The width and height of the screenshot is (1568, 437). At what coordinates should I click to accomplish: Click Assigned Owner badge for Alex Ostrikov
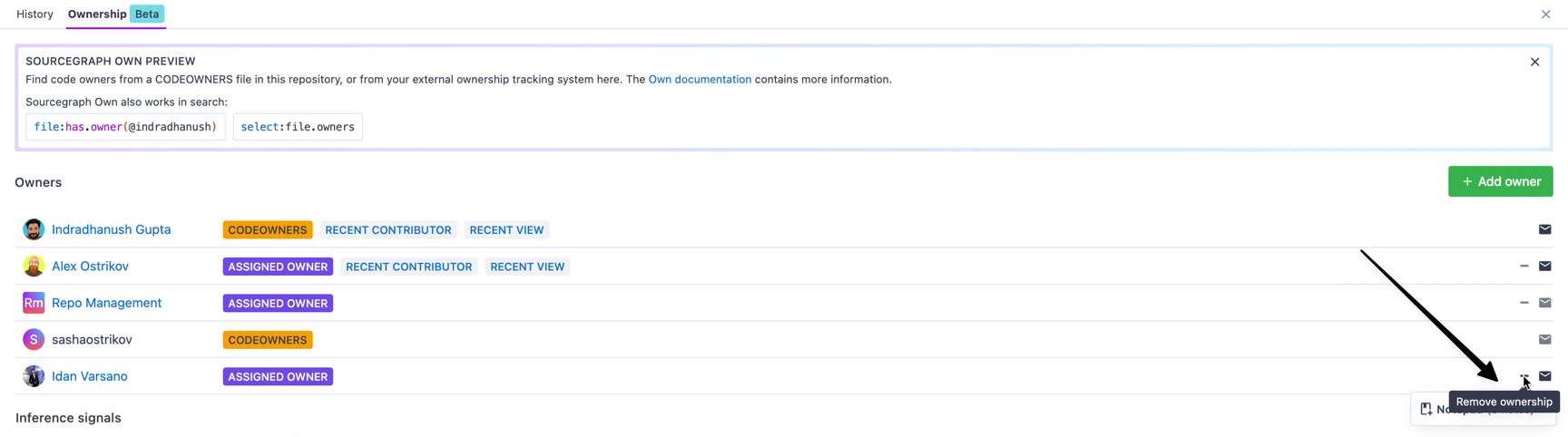278,267
